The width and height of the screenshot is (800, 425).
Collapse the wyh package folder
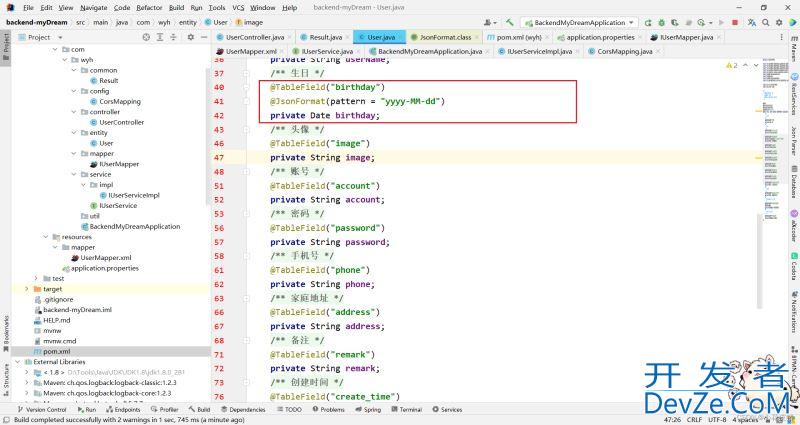coord(65,60)
